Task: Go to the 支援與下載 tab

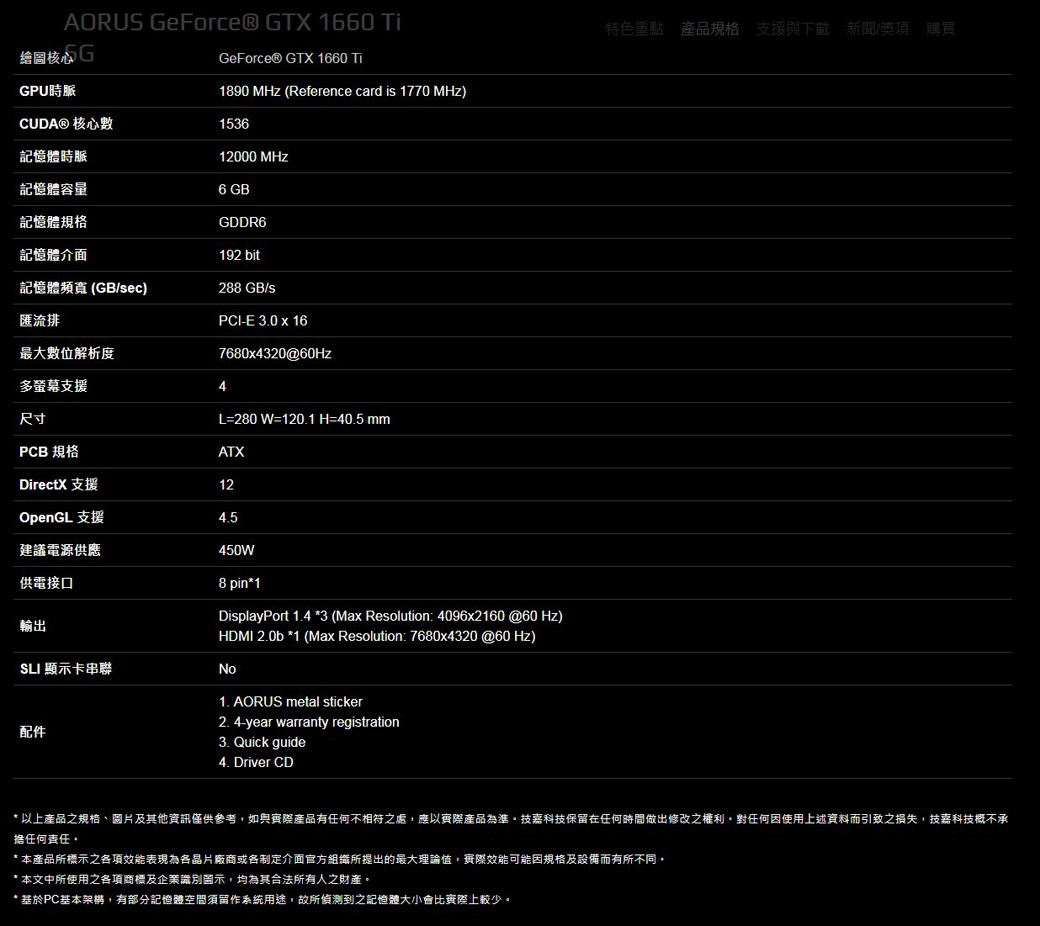Action: click(793, 29)
